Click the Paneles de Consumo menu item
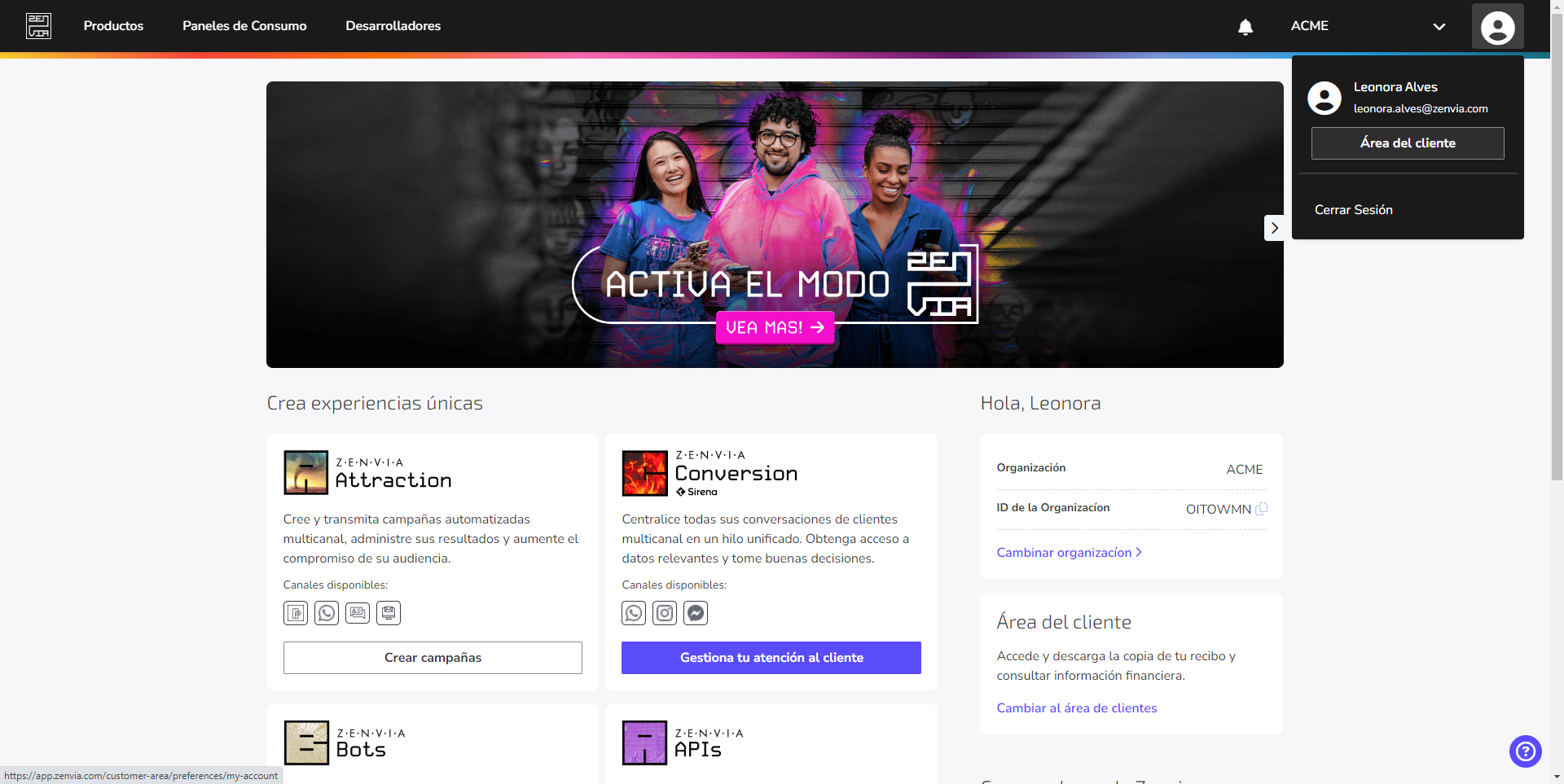 pos(244,25)
